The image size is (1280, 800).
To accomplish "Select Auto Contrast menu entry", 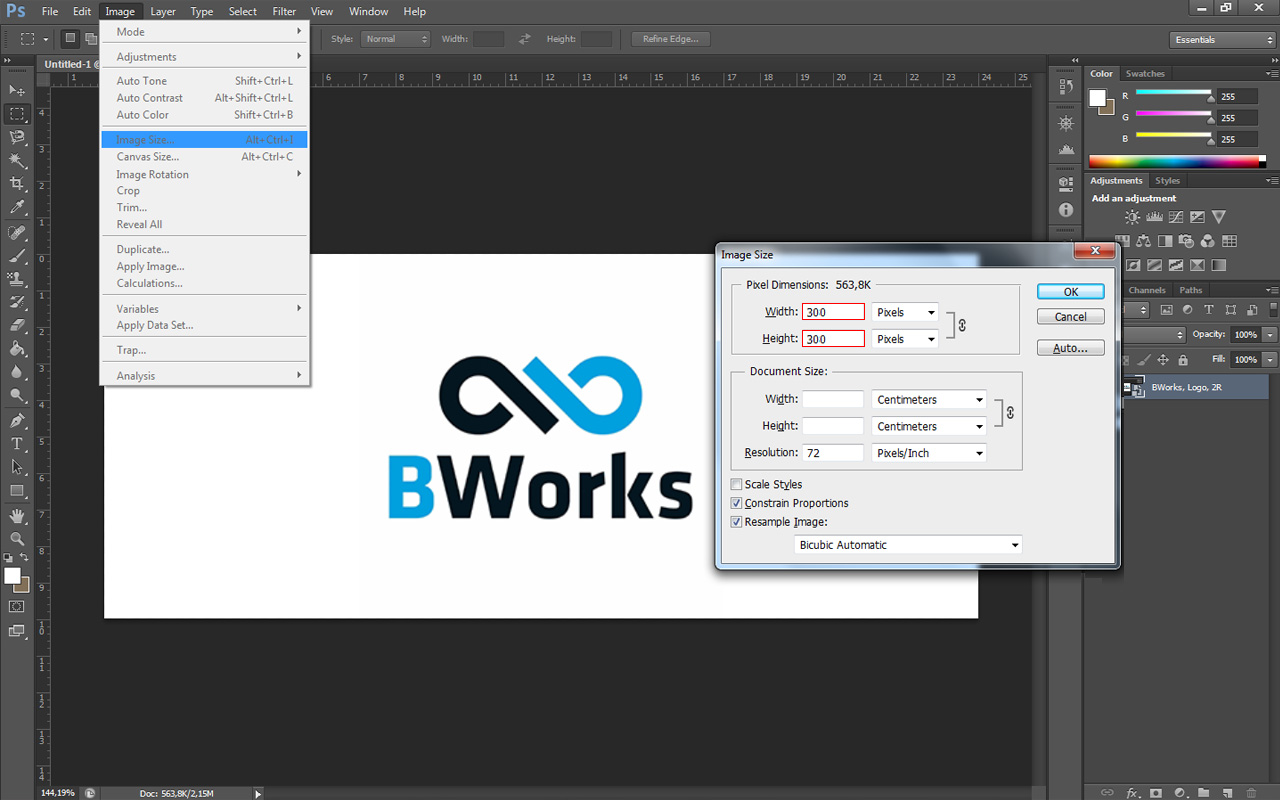I will point(204,98).
